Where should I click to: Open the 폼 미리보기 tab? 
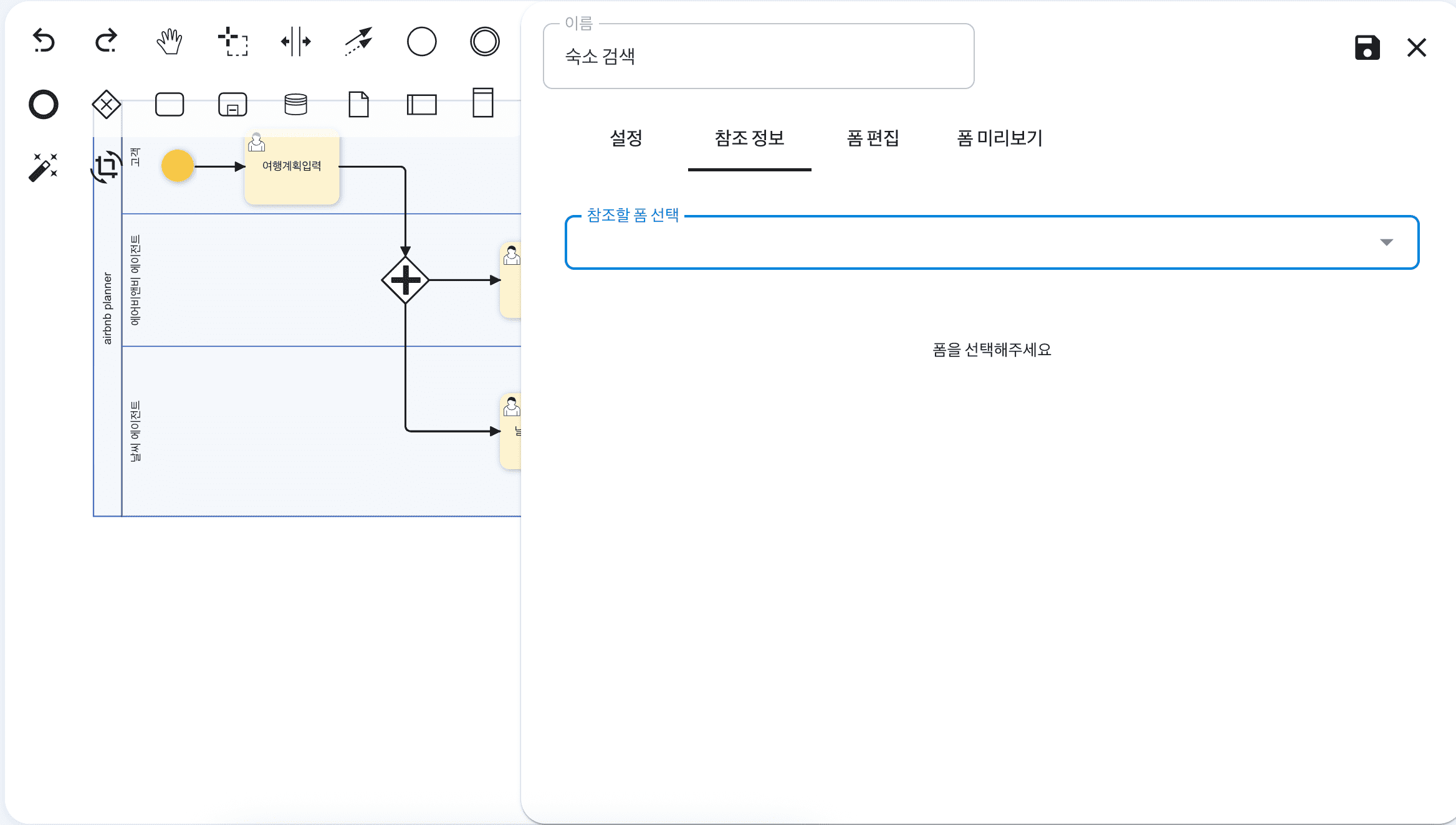[999, 138]
